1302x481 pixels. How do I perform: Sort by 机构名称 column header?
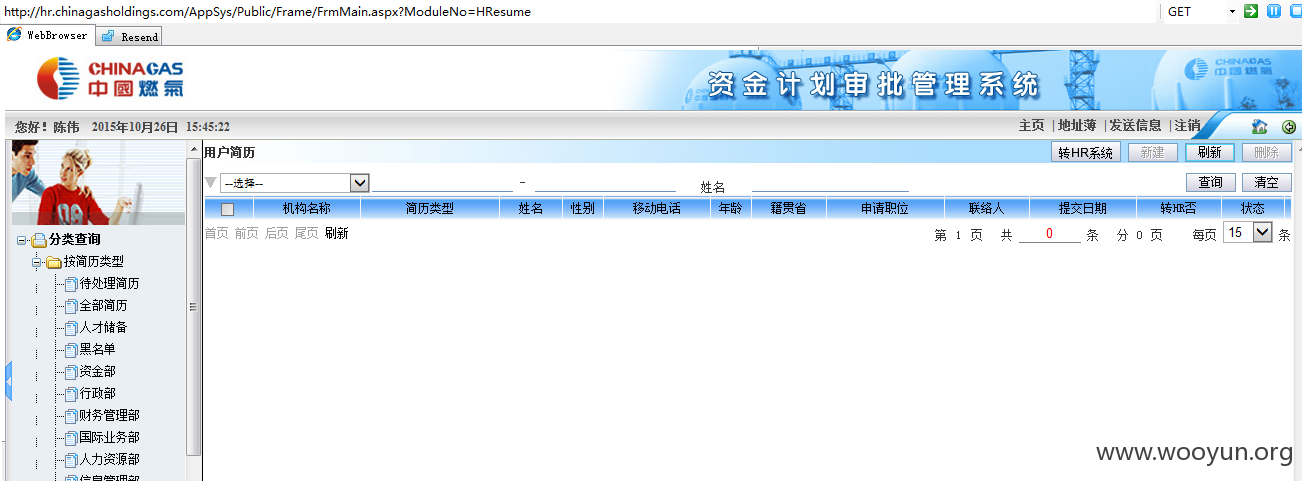click(x=306, y=209)
